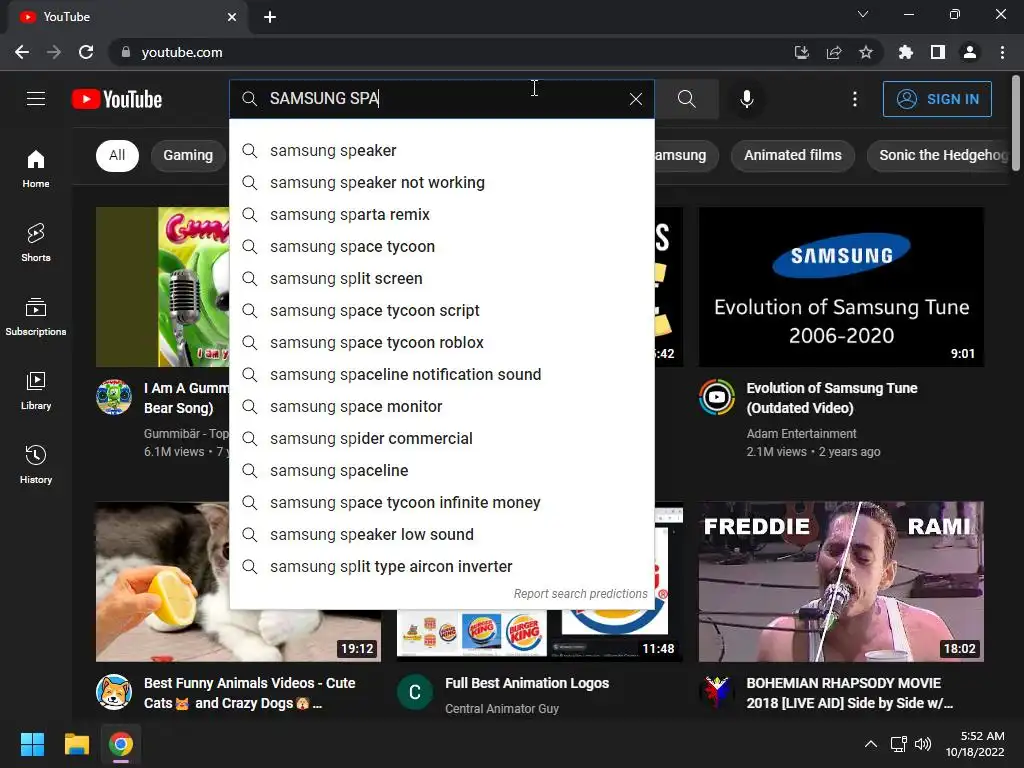Viewport: 1024px width, 768px height.
Task: Click the taskbar volume icon
Action: click(x=922, y=744)
